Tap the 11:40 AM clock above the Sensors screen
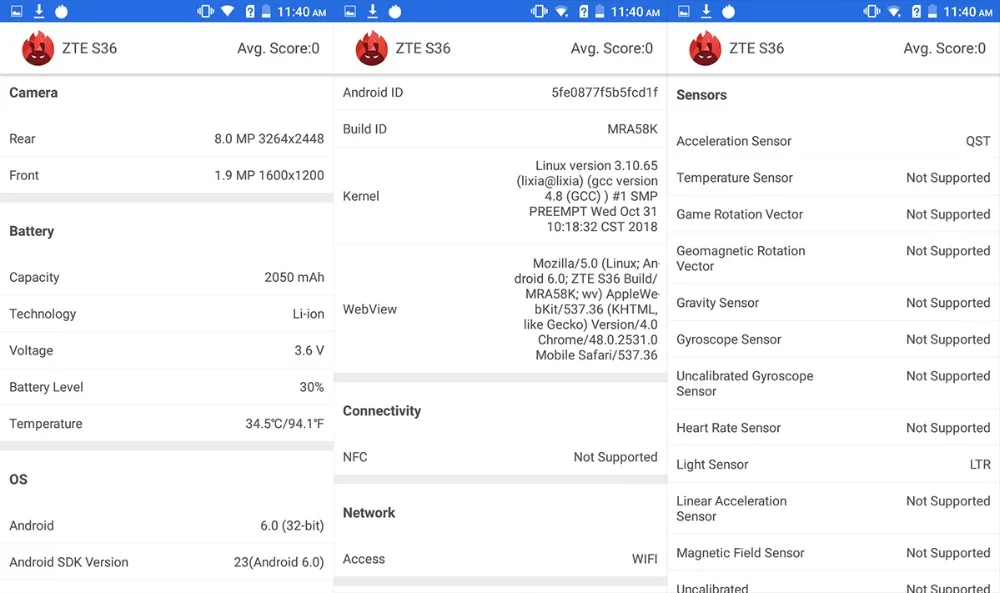1000x593 pixels. point(967,11)
